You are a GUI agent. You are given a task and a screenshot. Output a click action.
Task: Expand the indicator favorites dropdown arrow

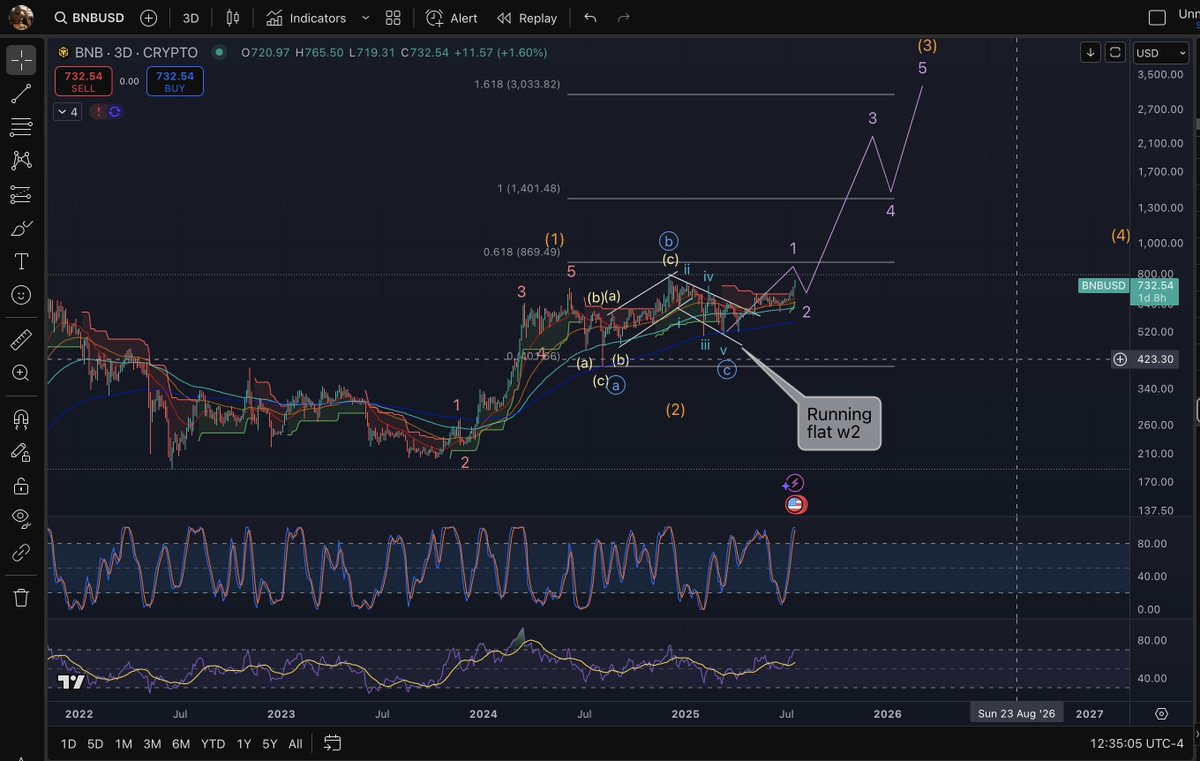pyautogui.click(x=365, y=18)
